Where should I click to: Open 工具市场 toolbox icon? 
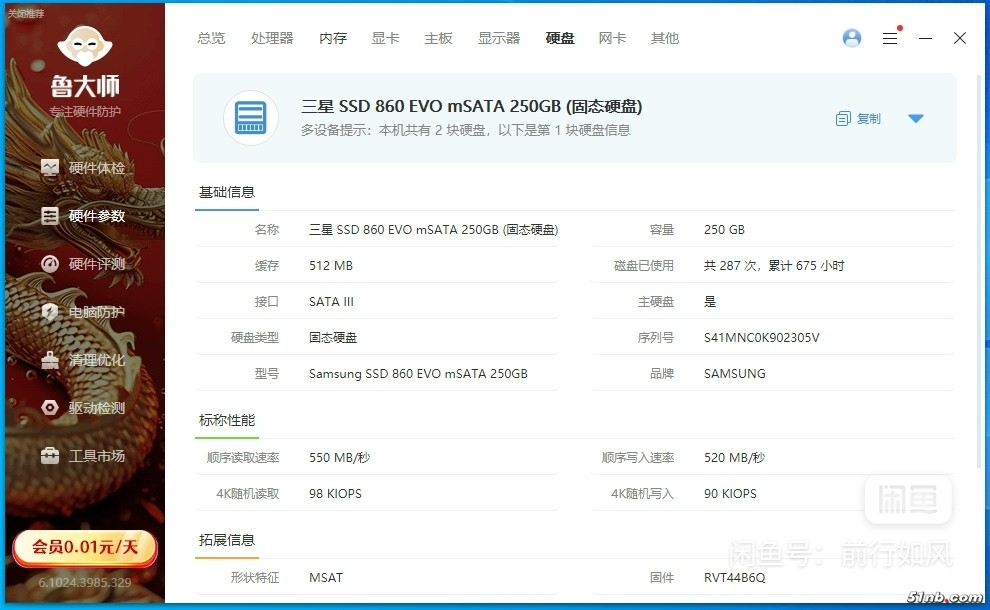(50, 456)
